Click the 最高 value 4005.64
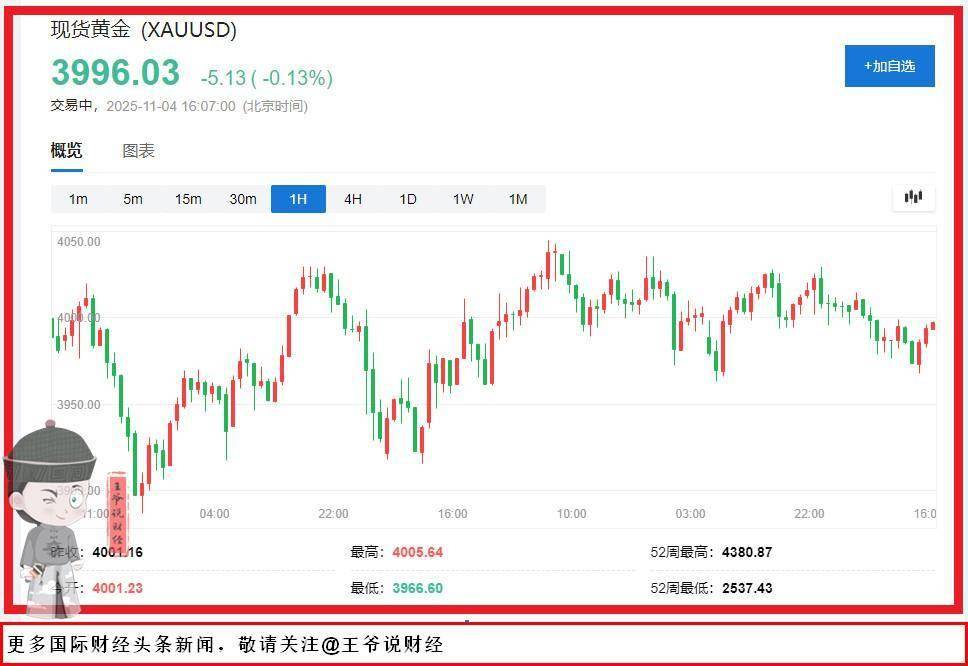 tap(418, 552)
